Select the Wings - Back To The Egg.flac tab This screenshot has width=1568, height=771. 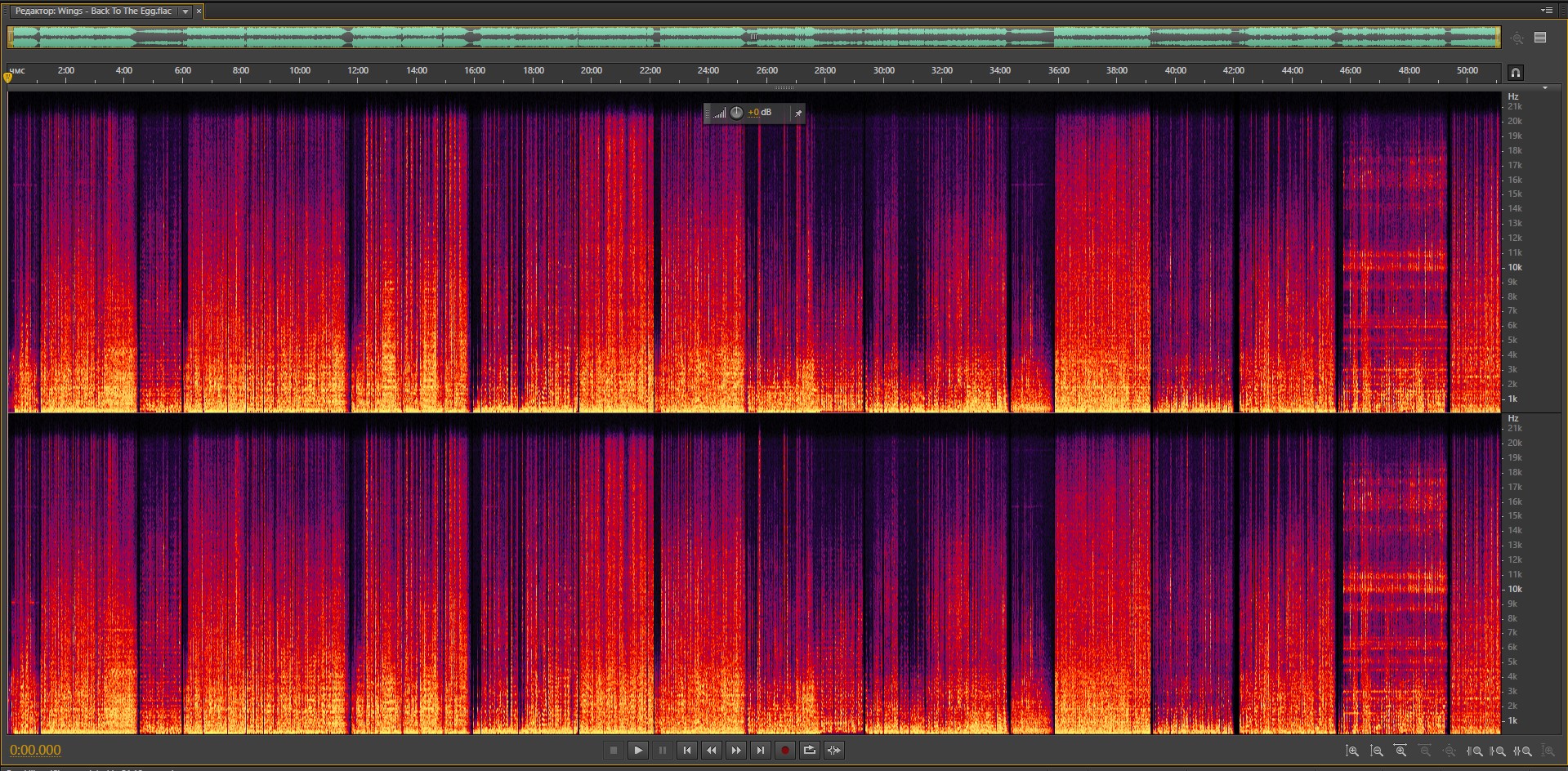pos(93,11)
